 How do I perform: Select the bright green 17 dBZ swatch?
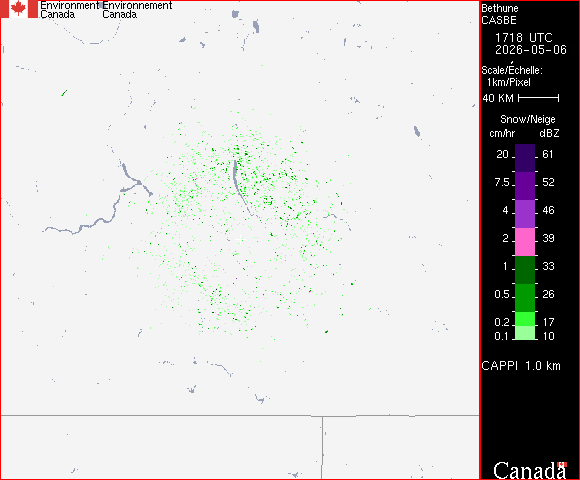(x=525, y=319)
